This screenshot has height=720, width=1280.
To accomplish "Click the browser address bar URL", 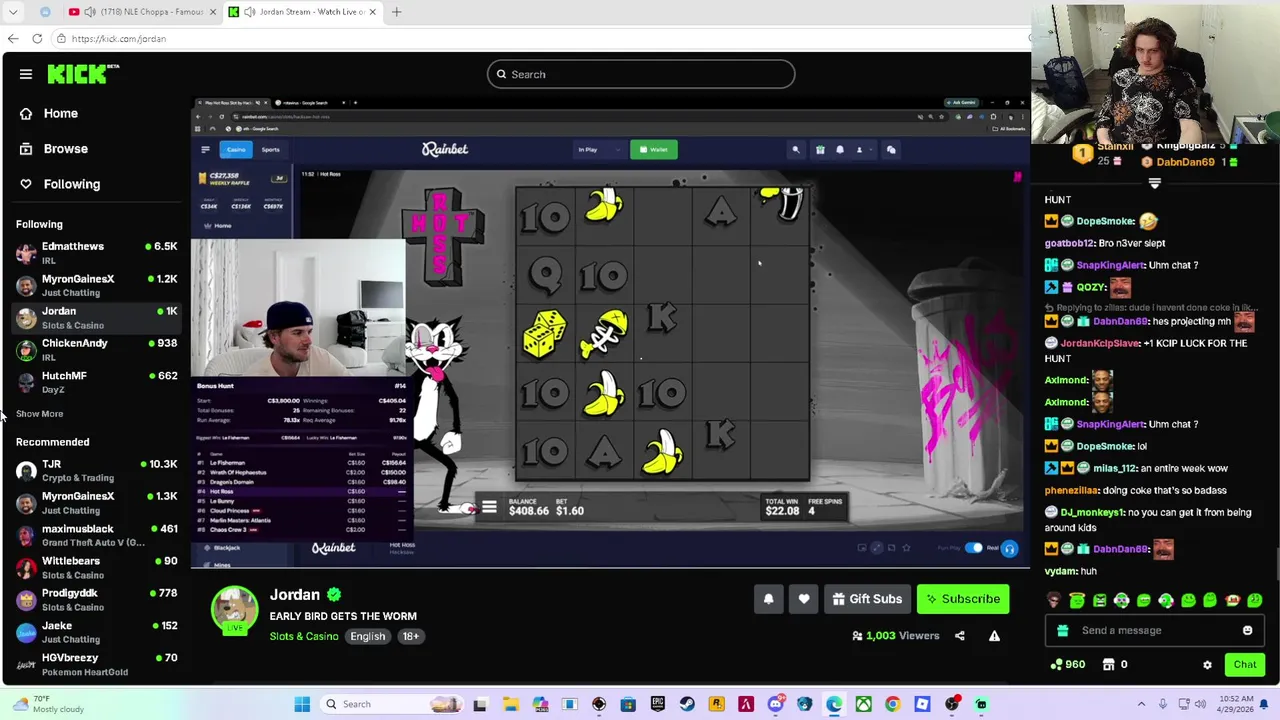I will coord(118,39).
